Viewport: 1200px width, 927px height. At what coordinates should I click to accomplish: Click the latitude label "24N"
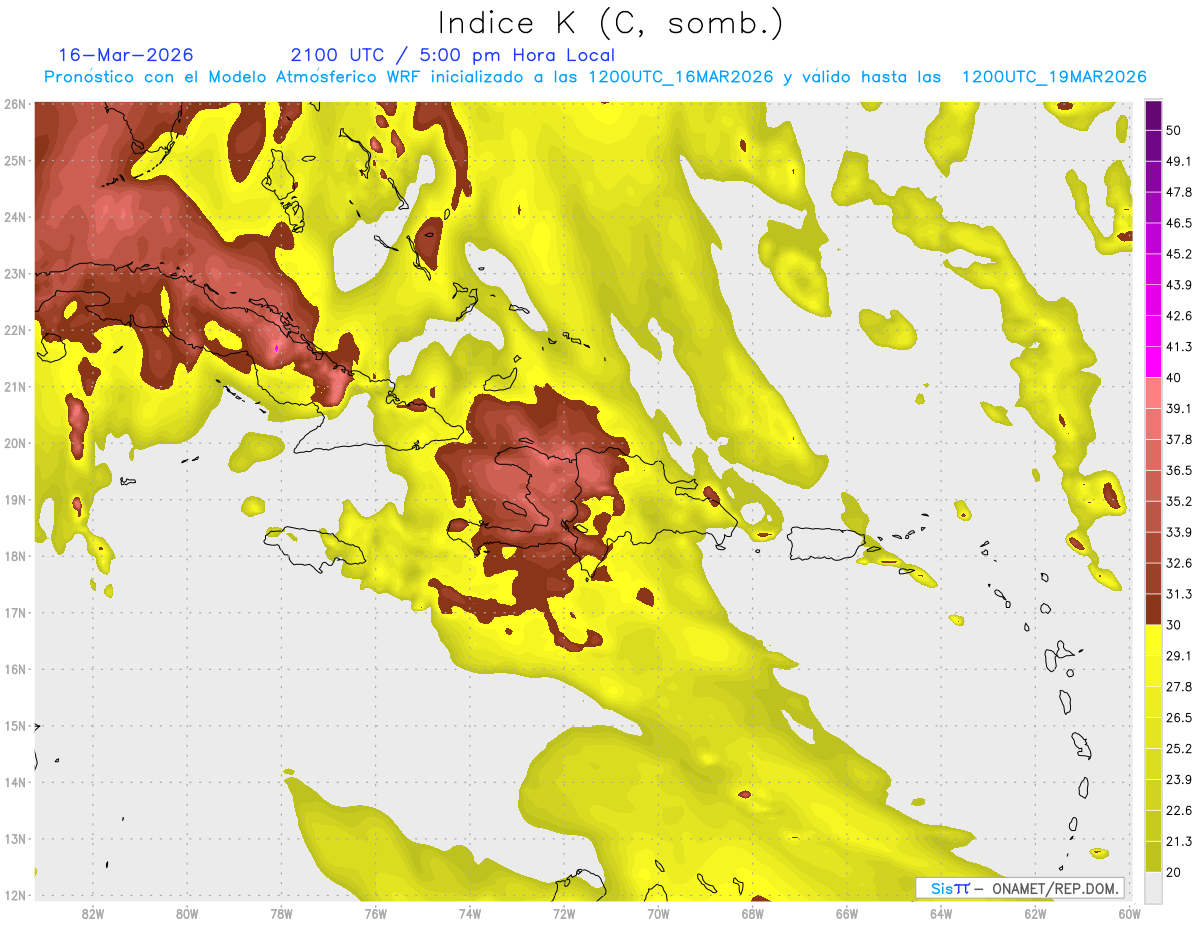click(15, 217)
